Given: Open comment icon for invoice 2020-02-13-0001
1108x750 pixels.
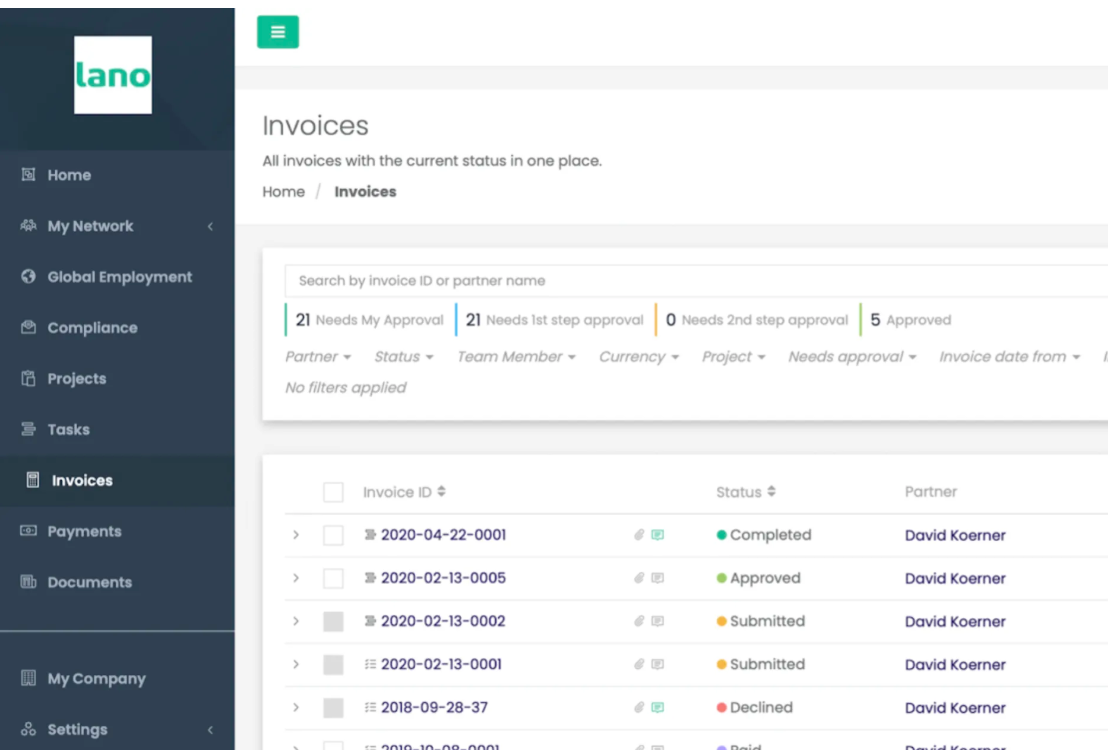Looking at the screenshot, I should [x=657, y=664].
